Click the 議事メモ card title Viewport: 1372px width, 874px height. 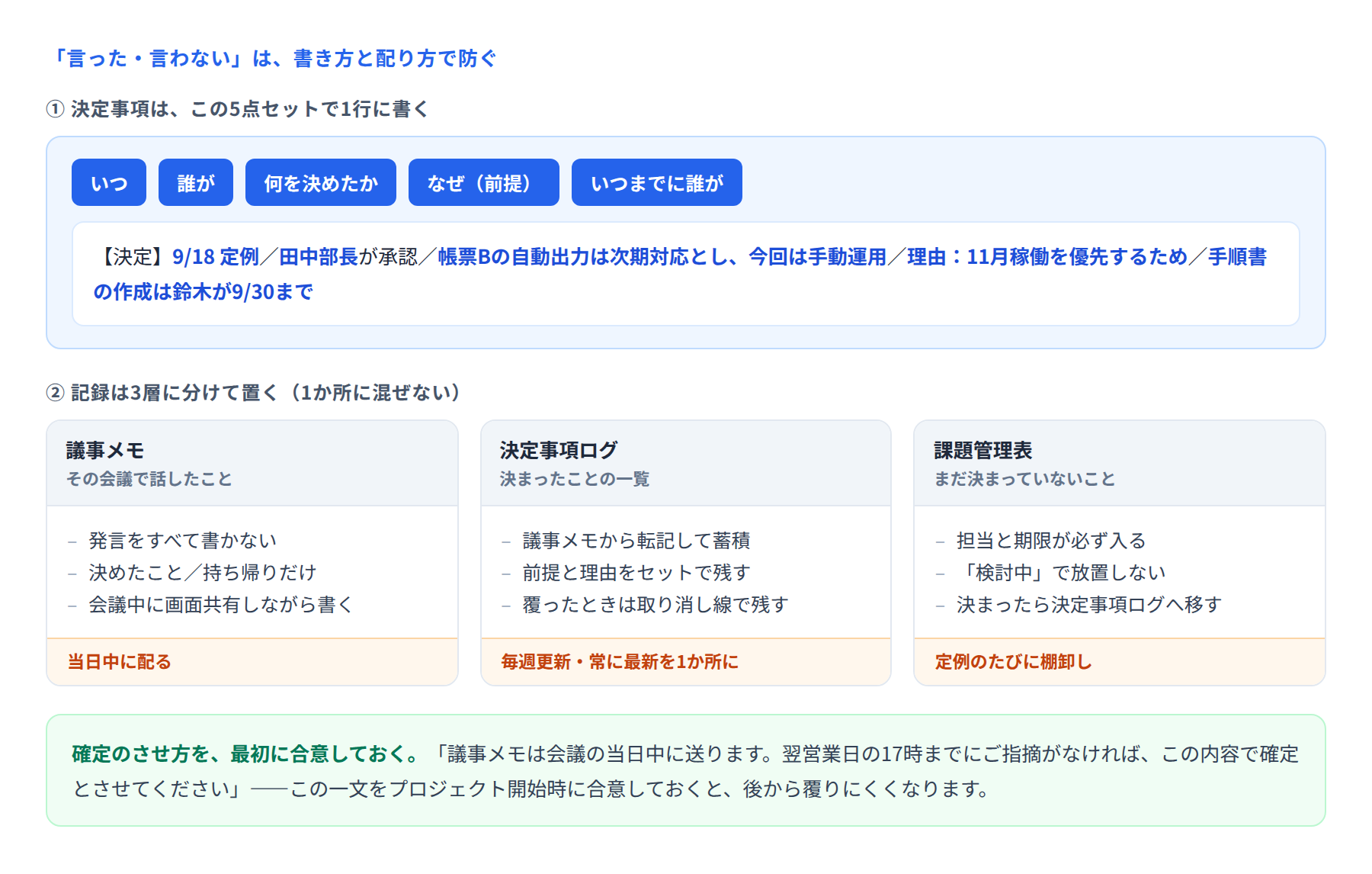tap(105, 451)
